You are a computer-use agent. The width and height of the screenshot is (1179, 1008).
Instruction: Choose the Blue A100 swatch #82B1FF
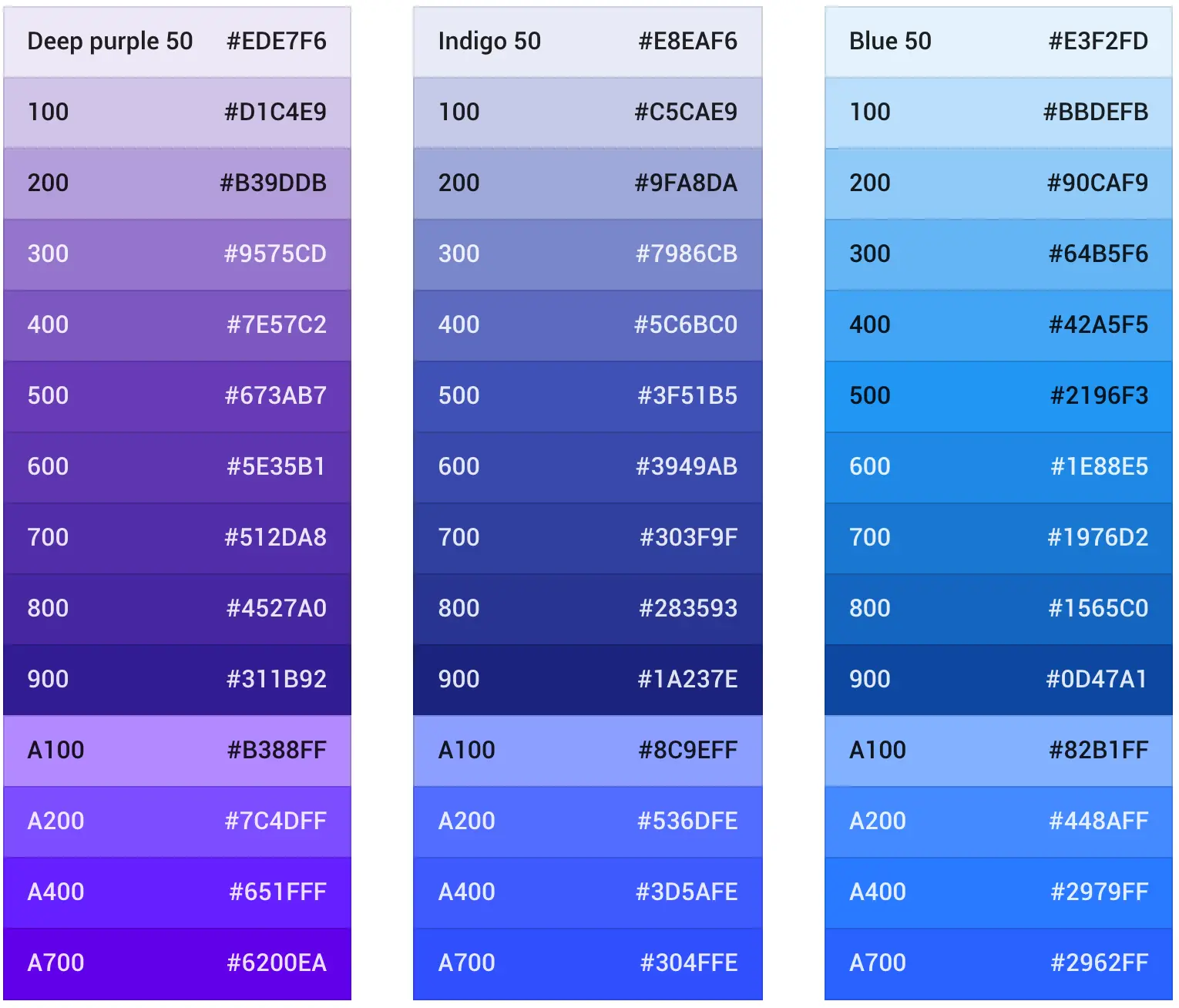point(999,751)
